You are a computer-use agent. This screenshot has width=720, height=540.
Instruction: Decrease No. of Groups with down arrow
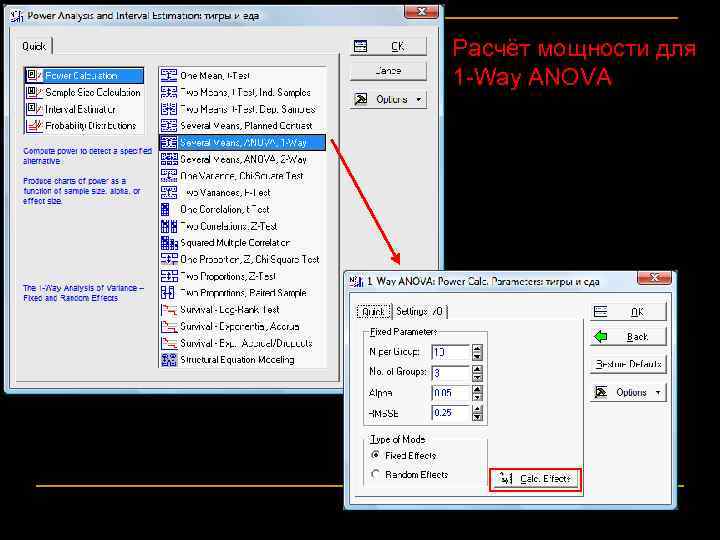477,377
